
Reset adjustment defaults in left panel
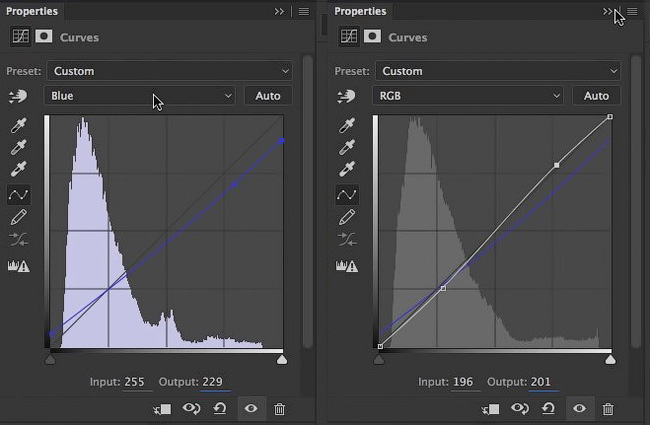(220, 409)
